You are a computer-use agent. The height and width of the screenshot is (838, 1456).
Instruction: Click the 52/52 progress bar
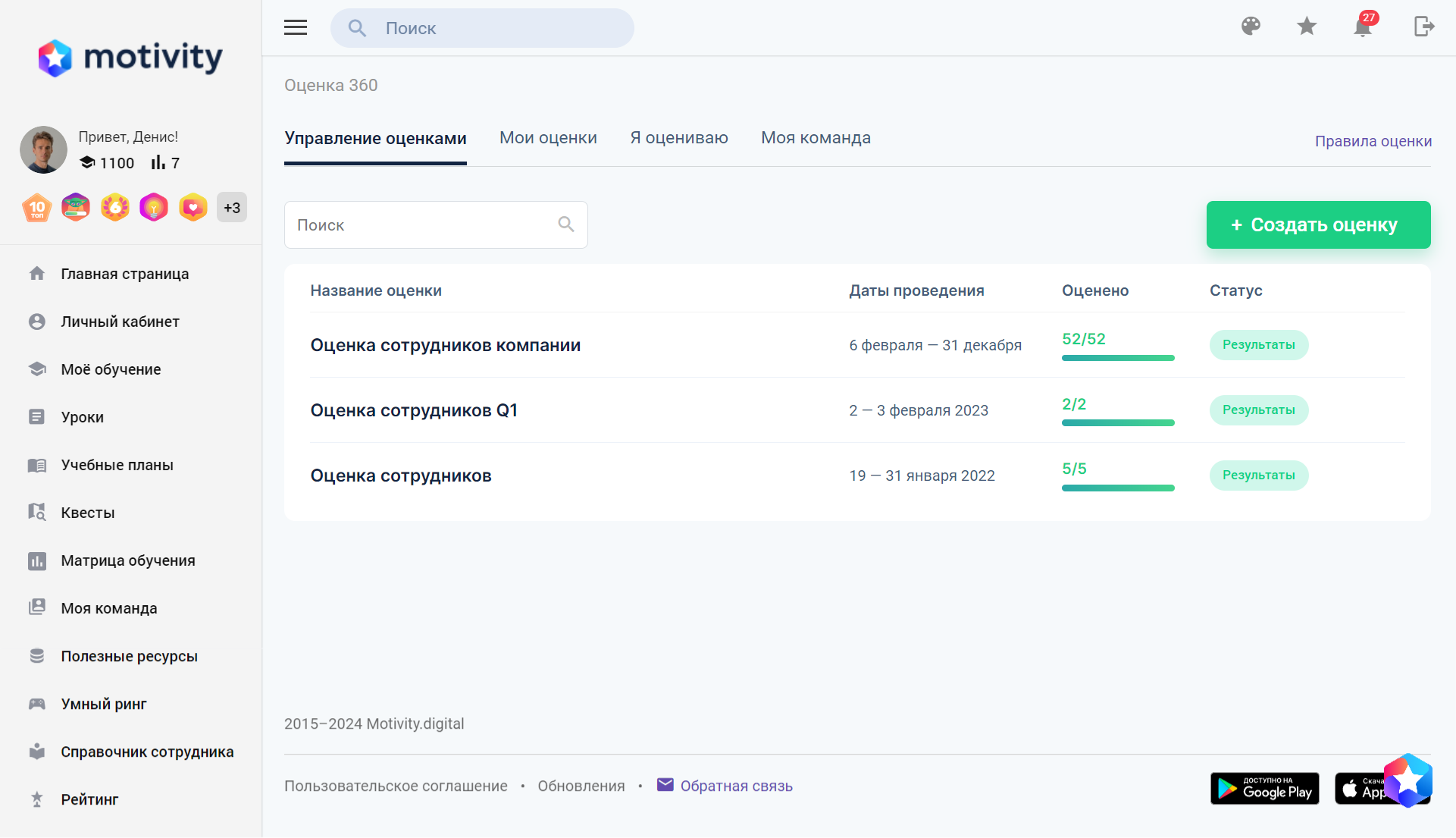coord(1118,357)
